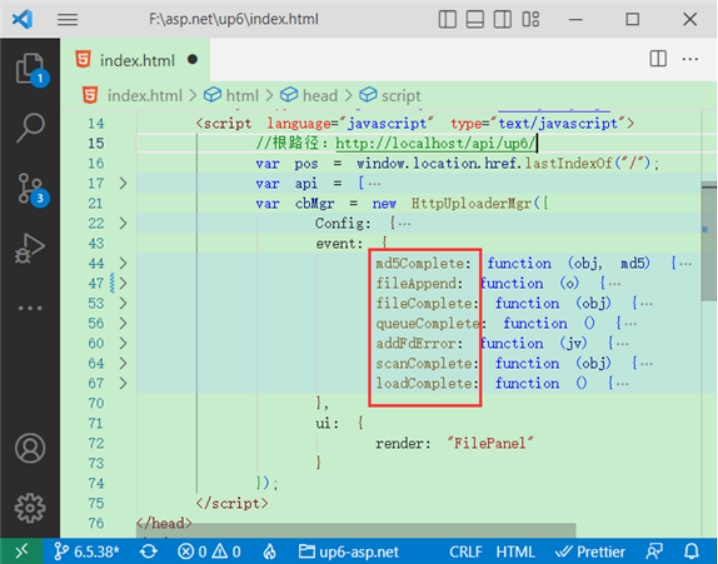Toggle the bottom panel layout button
This screenshot has width=718, height=564.
point(475,20)
